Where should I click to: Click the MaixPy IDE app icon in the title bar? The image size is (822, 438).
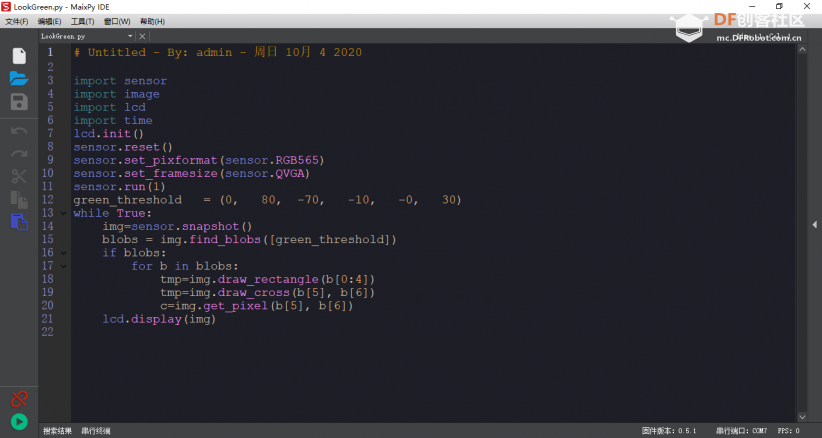click(x=6, y=6)
